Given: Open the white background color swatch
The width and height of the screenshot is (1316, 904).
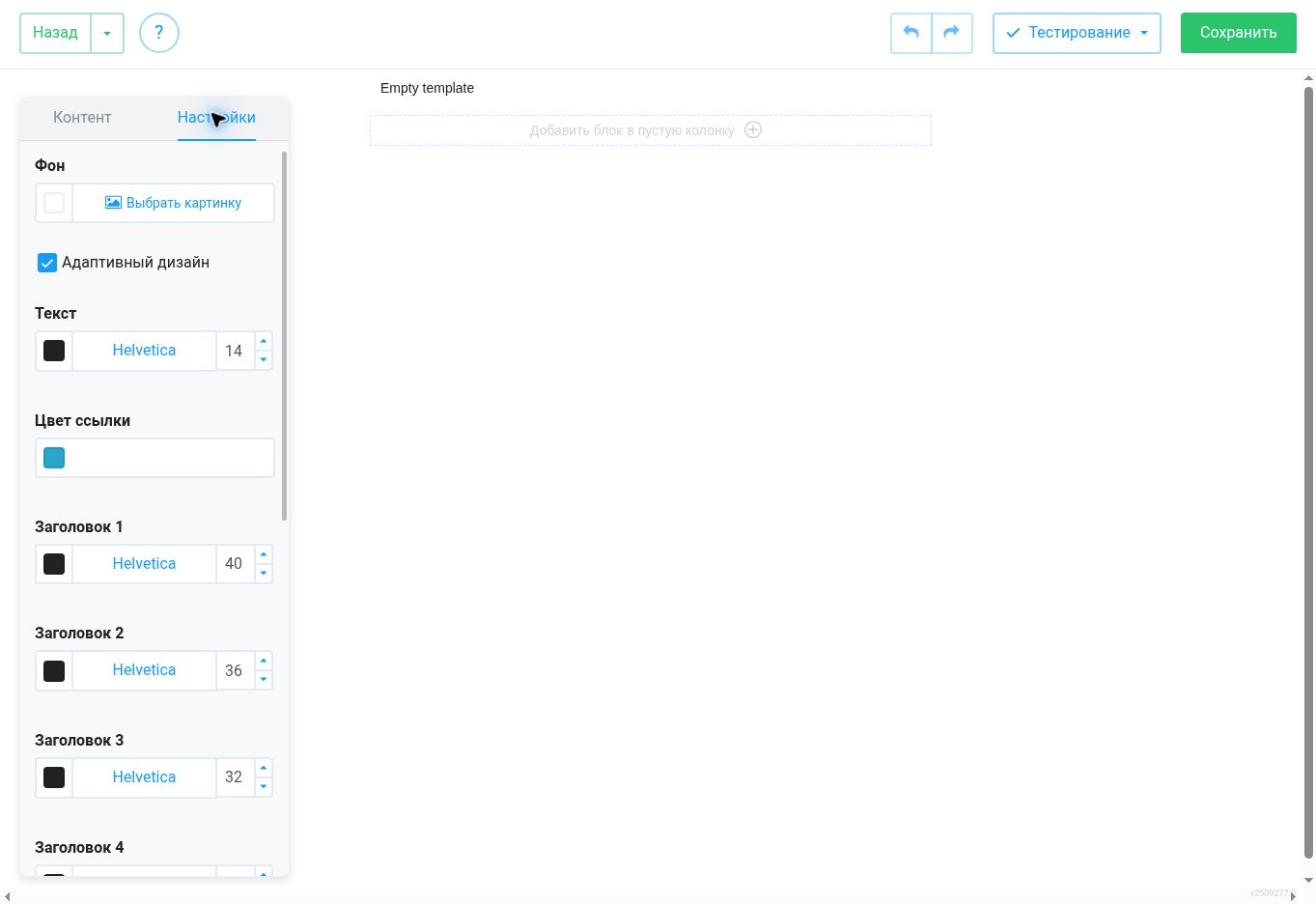Looking at the screenshot, I should 54,203.
